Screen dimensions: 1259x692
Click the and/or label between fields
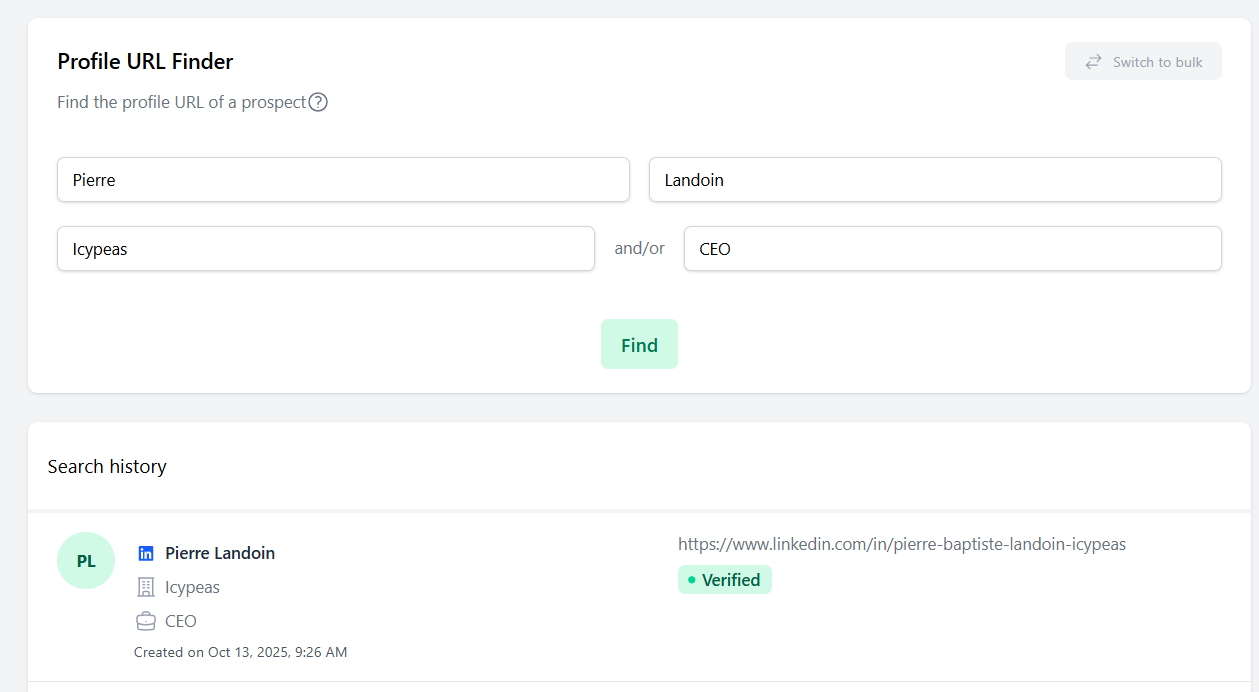pos(639,249)
